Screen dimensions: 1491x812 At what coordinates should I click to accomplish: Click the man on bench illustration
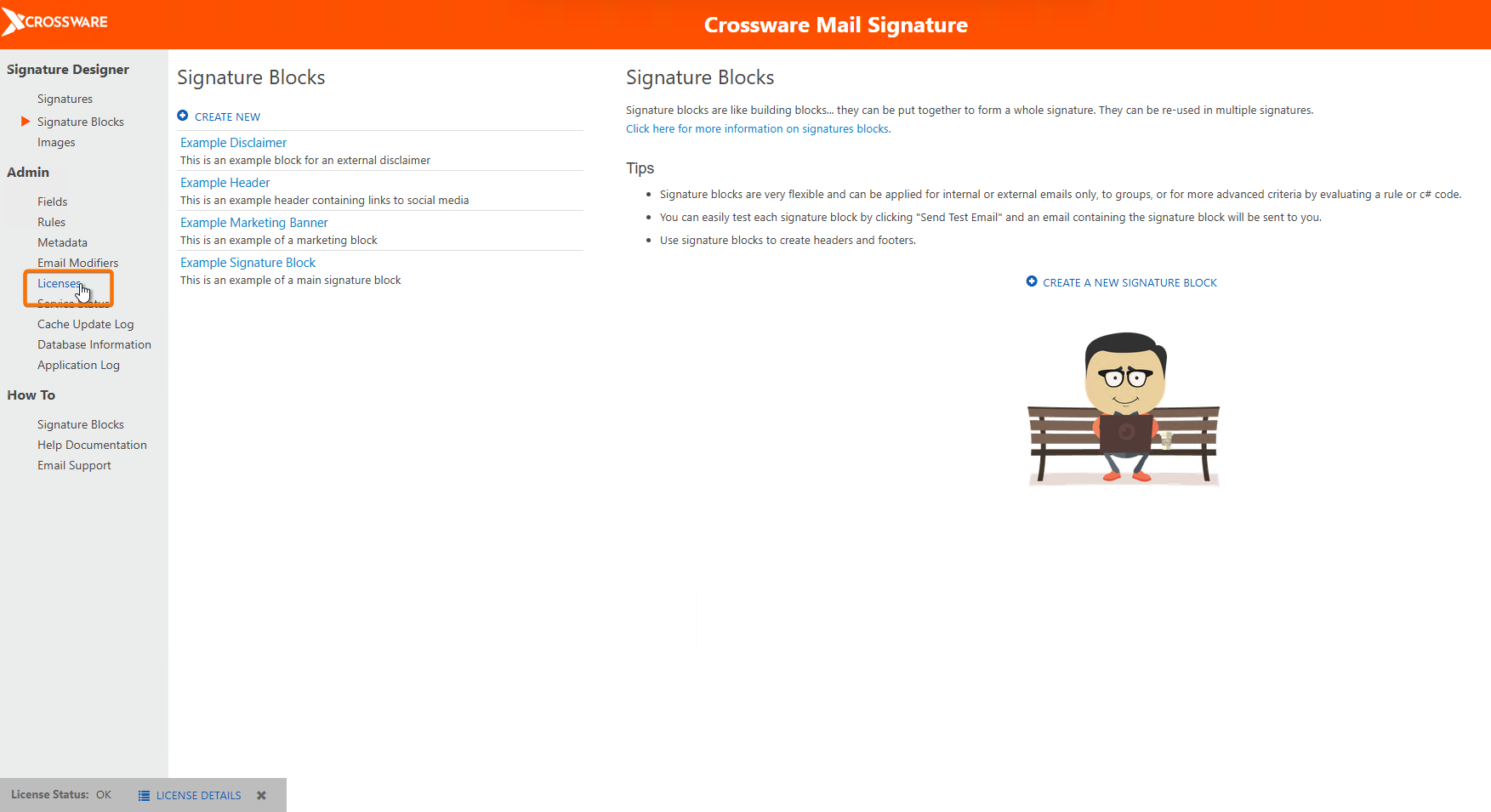click(x=1124, y=409)
